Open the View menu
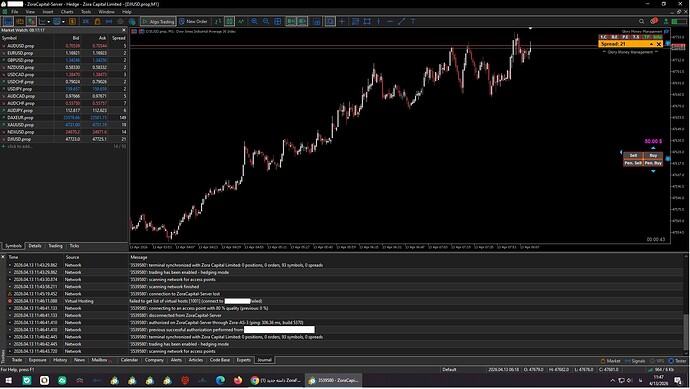 (x=30, y=12)
